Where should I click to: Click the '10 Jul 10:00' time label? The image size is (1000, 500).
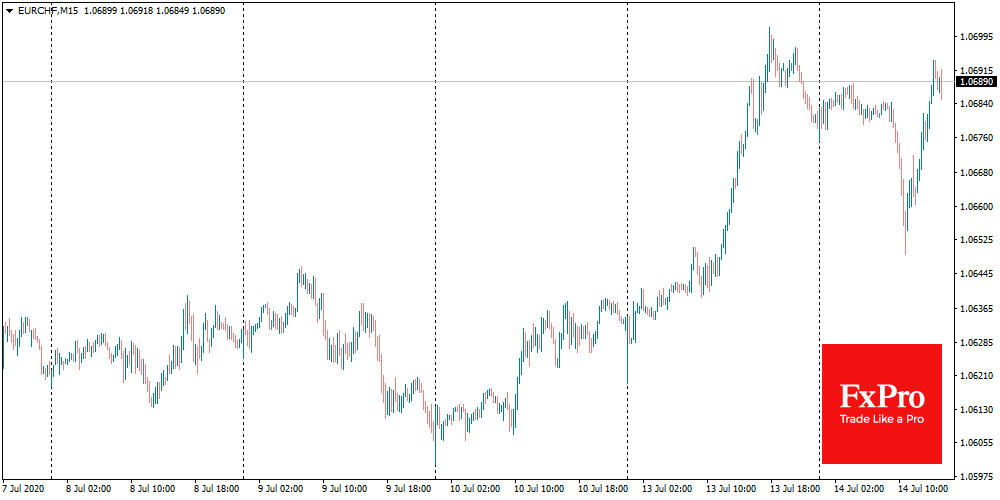click(537, 490)
